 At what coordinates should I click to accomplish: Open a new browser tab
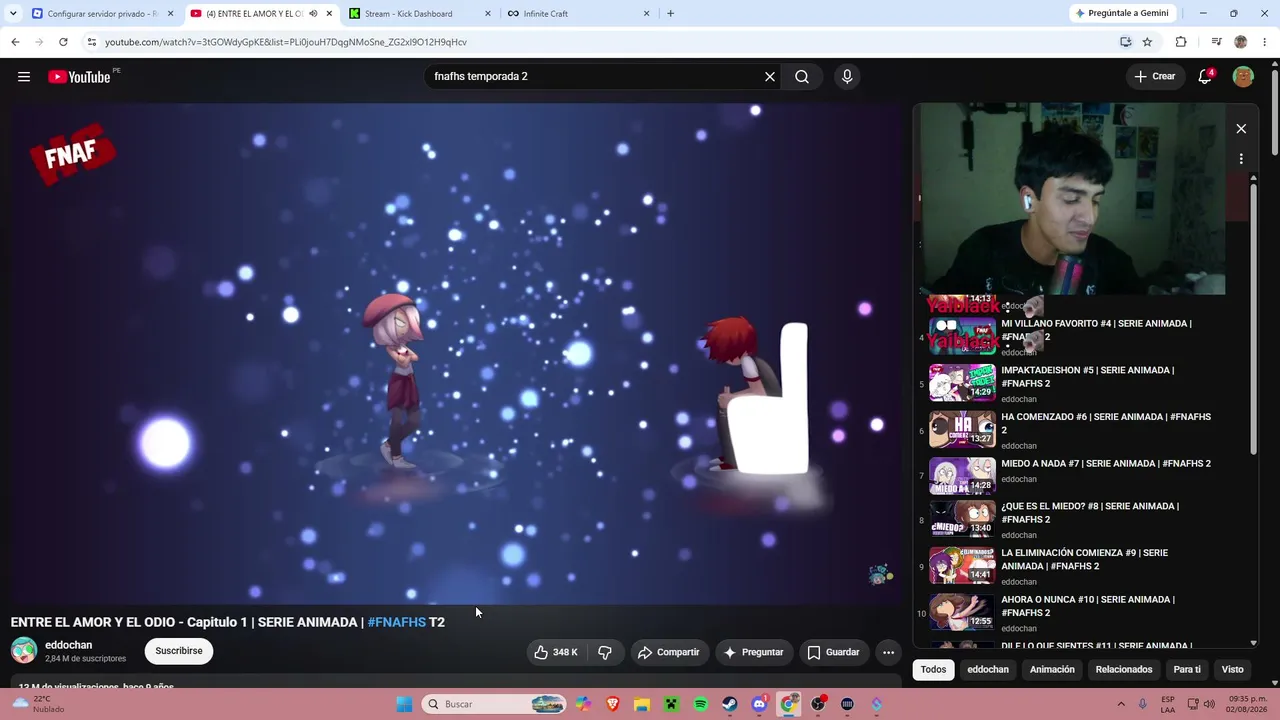click(x=670, y=14)
